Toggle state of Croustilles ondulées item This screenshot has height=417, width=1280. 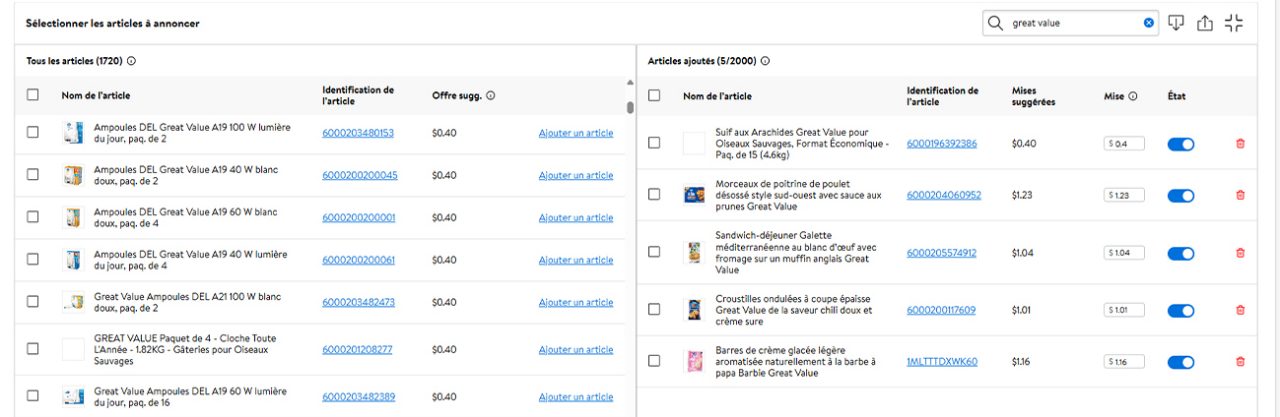click(1181, 310)
